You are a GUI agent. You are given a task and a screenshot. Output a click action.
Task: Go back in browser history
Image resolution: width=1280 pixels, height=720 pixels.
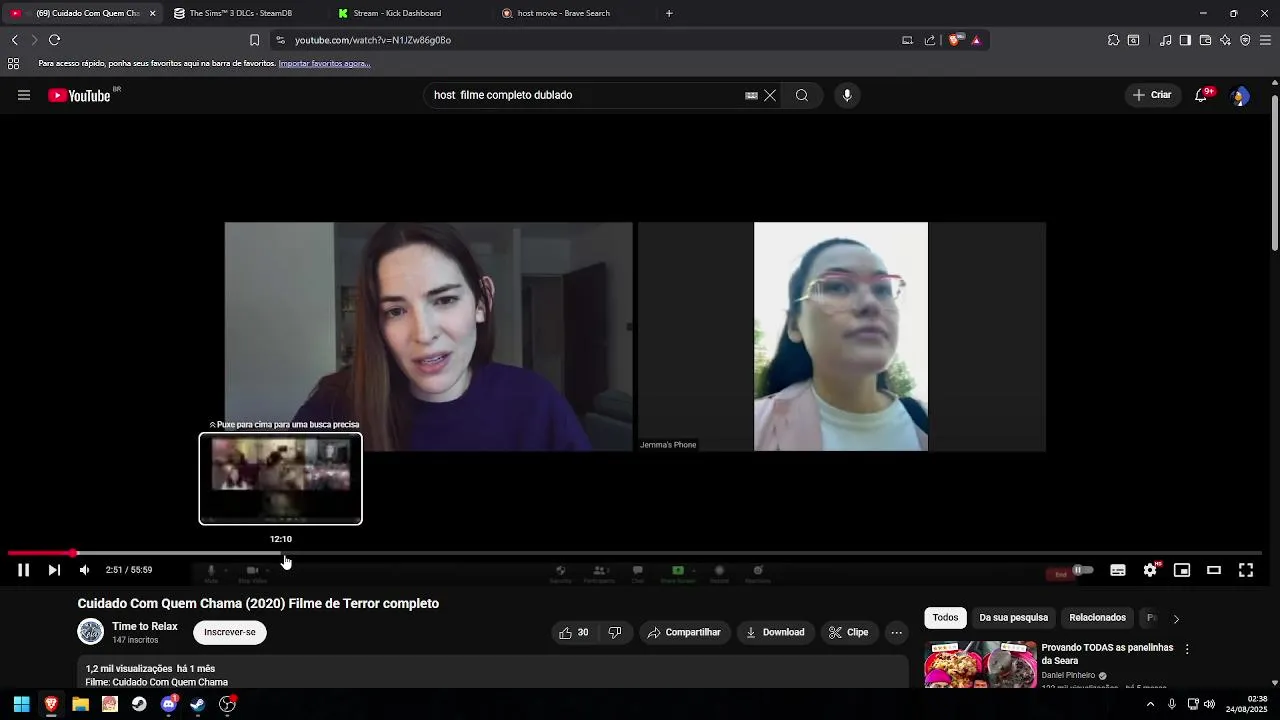point(15,40)
